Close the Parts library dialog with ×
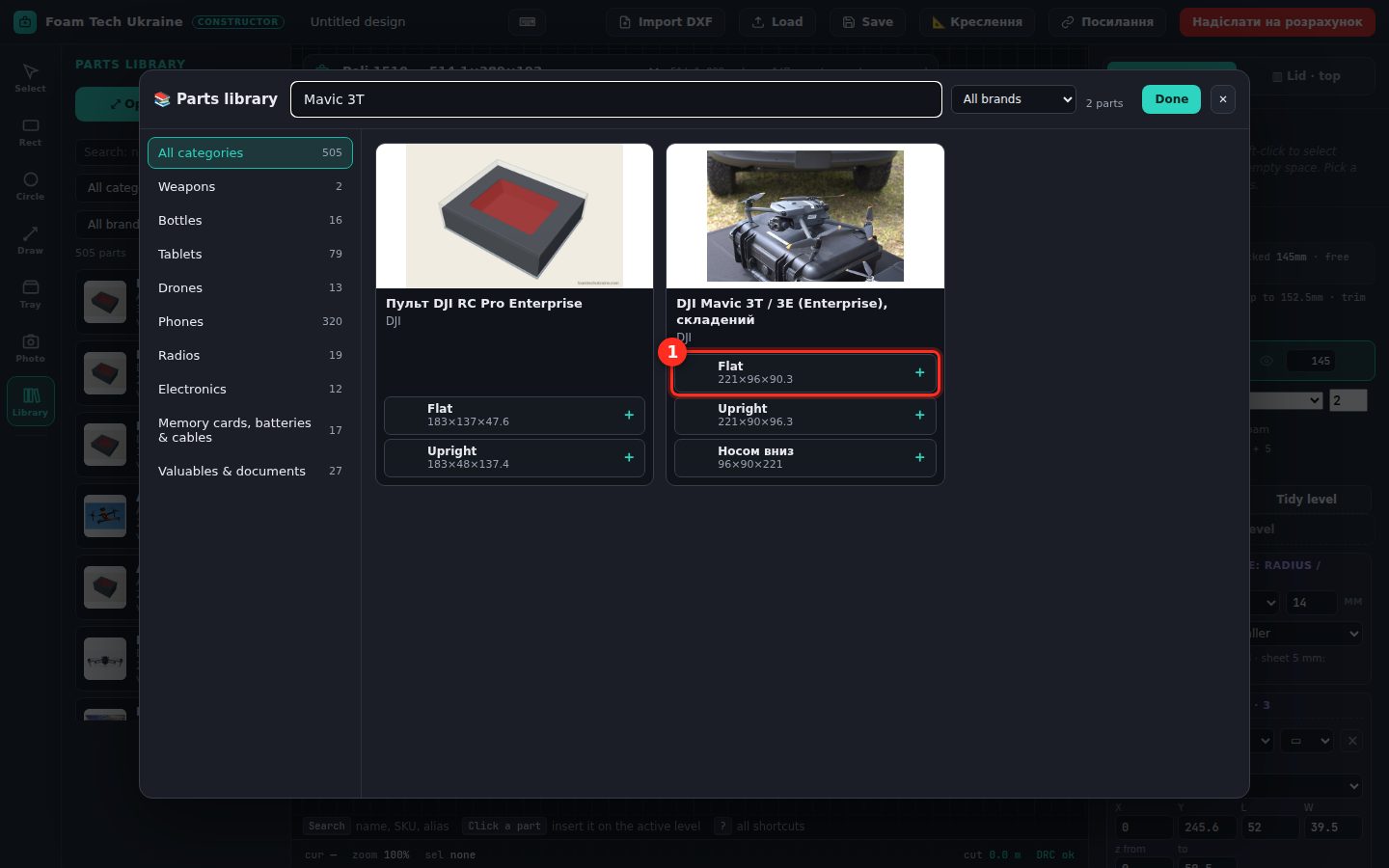This screenshot has width=1389, height=868. point(1222,99)
